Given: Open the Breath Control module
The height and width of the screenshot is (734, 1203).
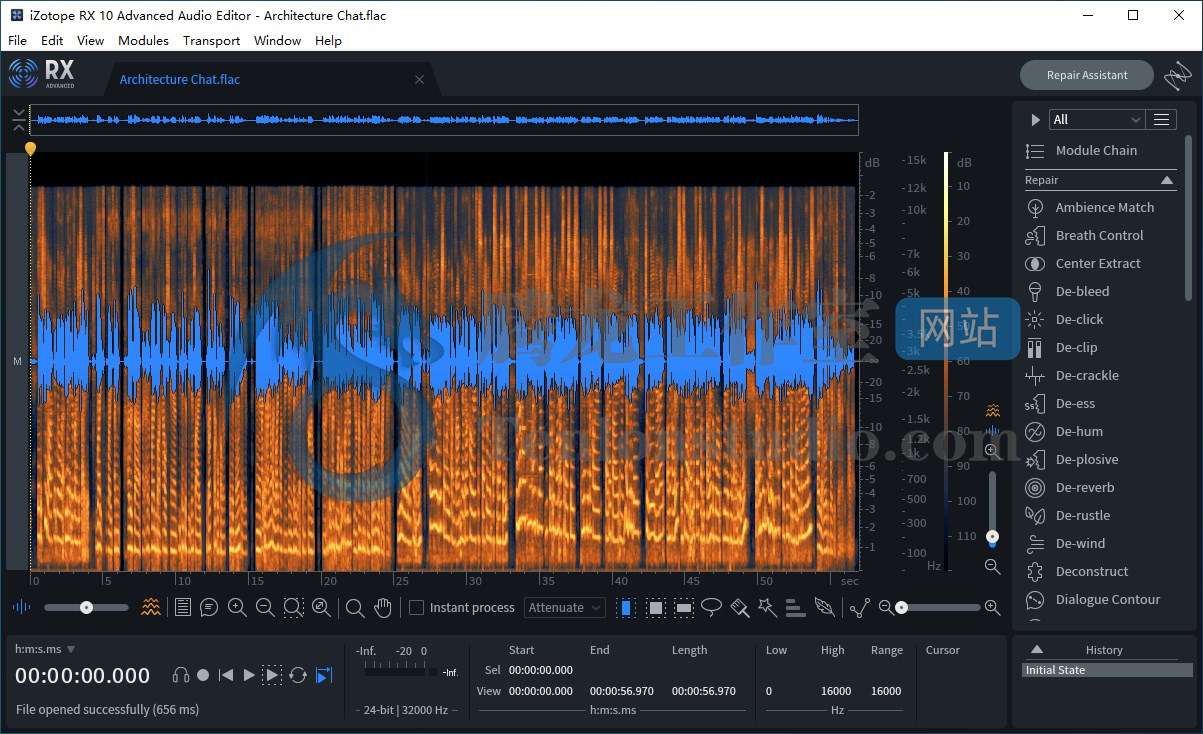Looking at the screenshot, I should [1099, 235].
